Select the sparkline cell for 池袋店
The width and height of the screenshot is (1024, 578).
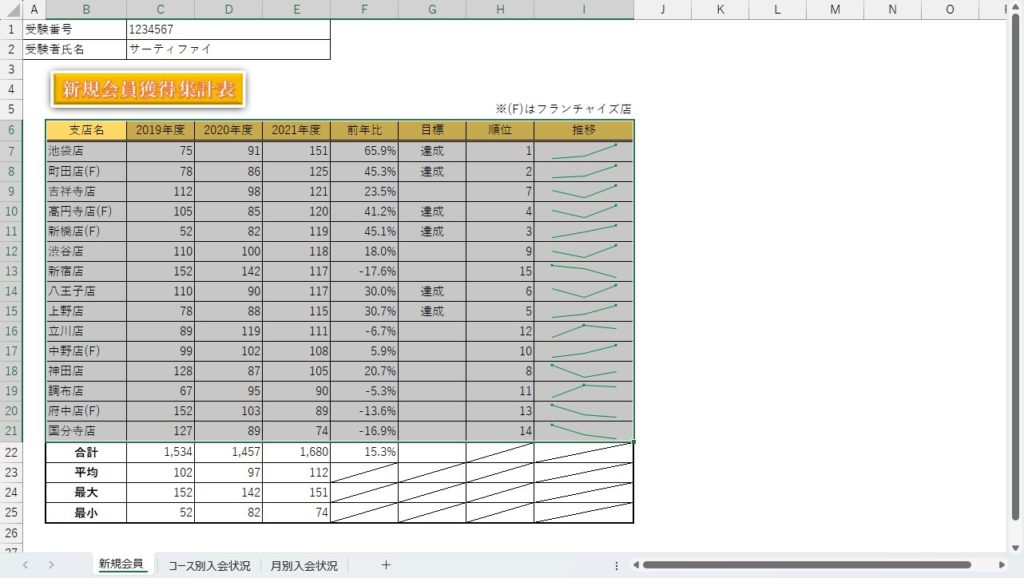pos(583,151)
